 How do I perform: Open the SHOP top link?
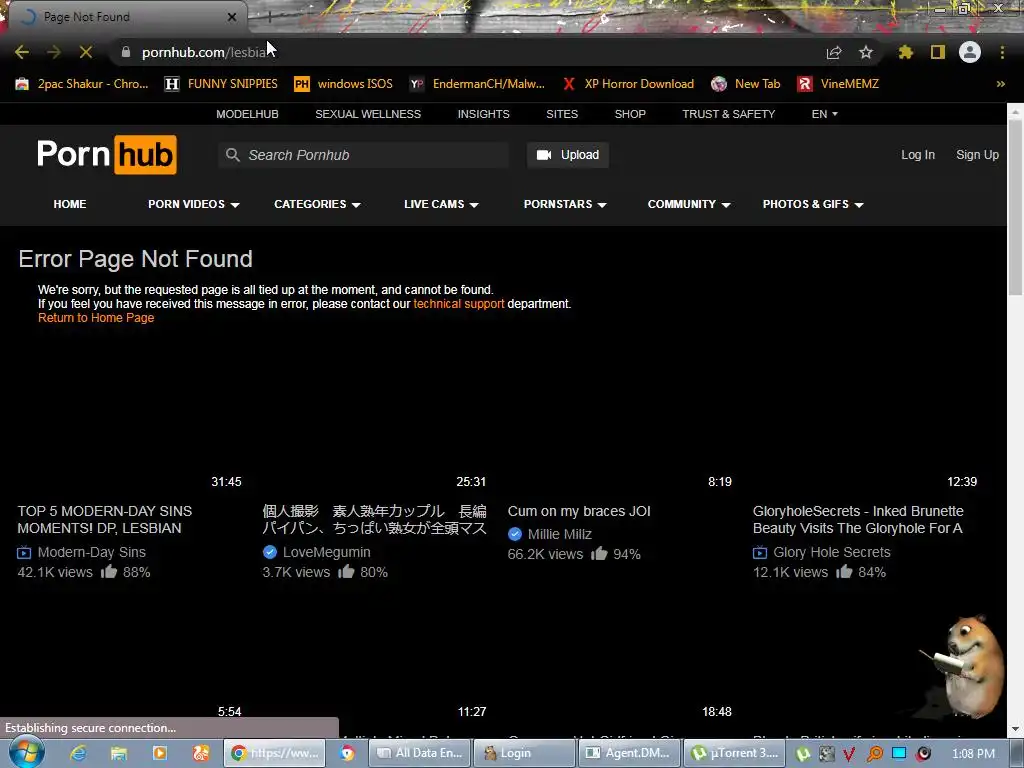[x=630, y=114]
